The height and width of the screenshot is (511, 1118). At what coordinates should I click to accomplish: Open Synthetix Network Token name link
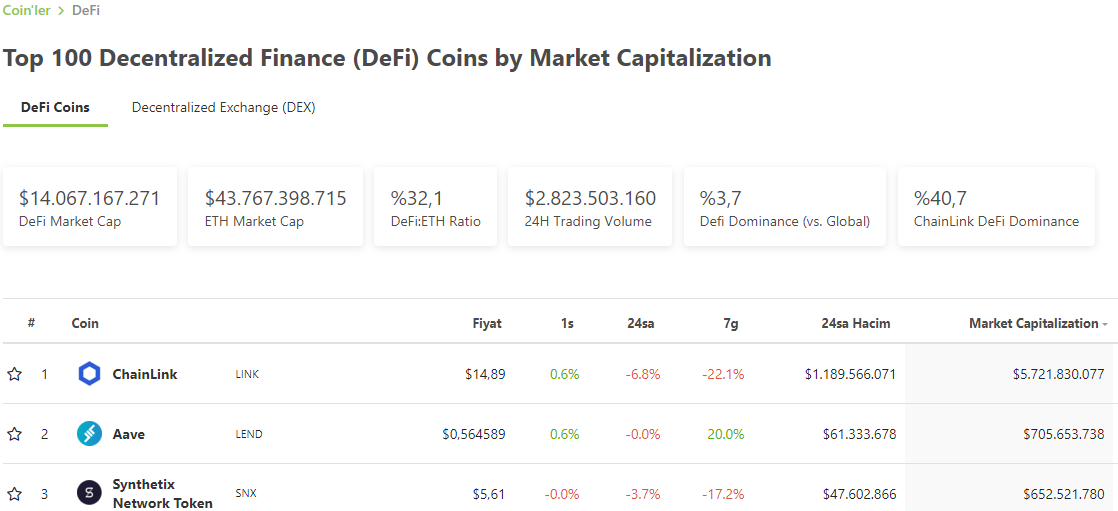pyautogui.click(x=163, y=494)
